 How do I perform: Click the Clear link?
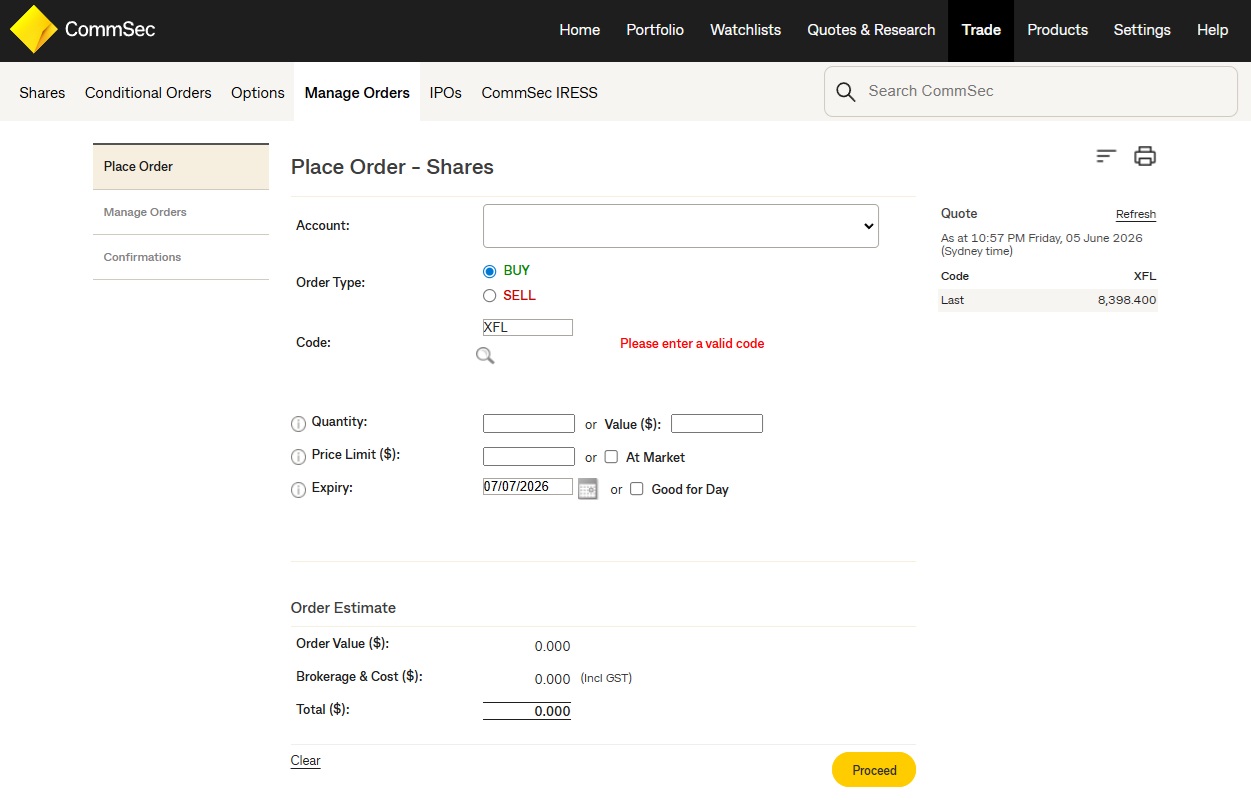tap(305, 761)
